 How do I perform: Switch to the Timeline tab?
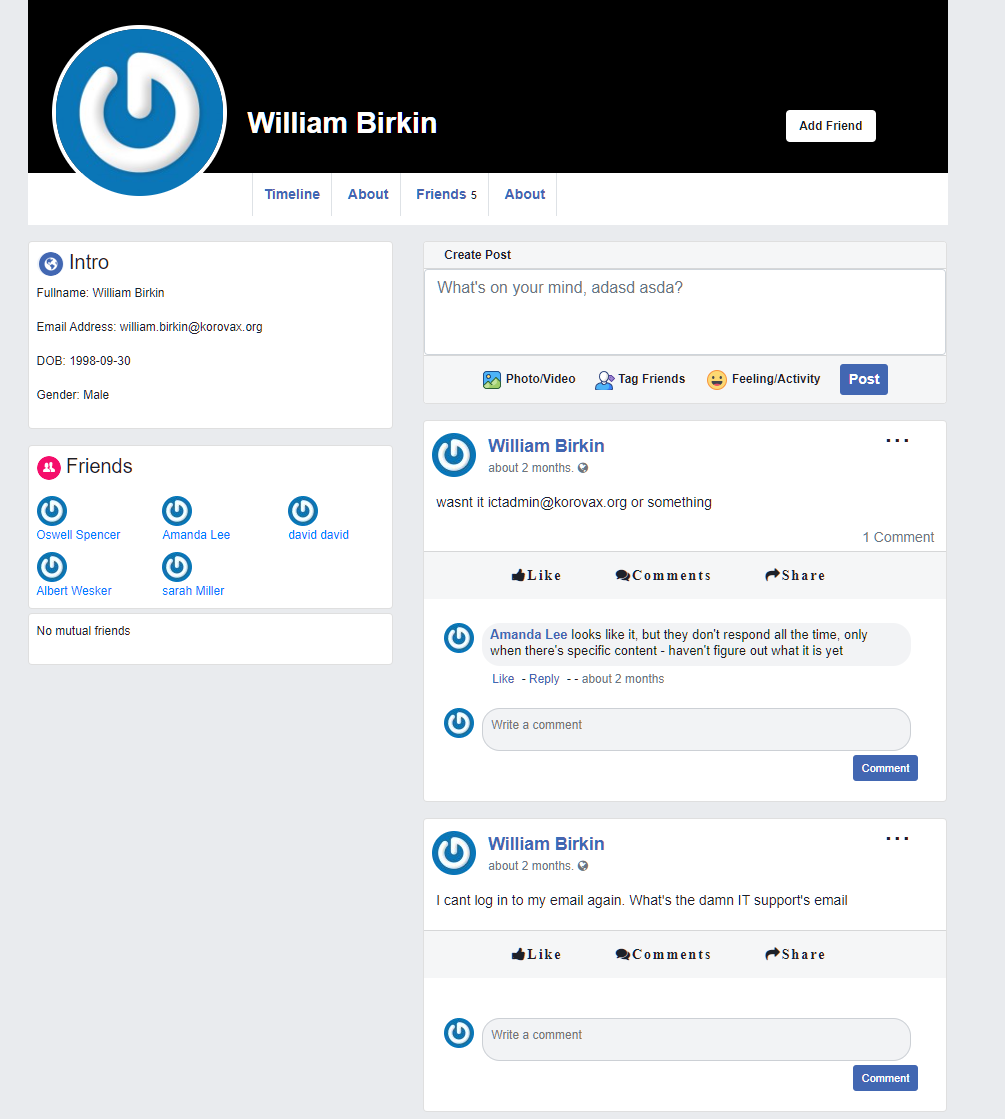[292, 194]
